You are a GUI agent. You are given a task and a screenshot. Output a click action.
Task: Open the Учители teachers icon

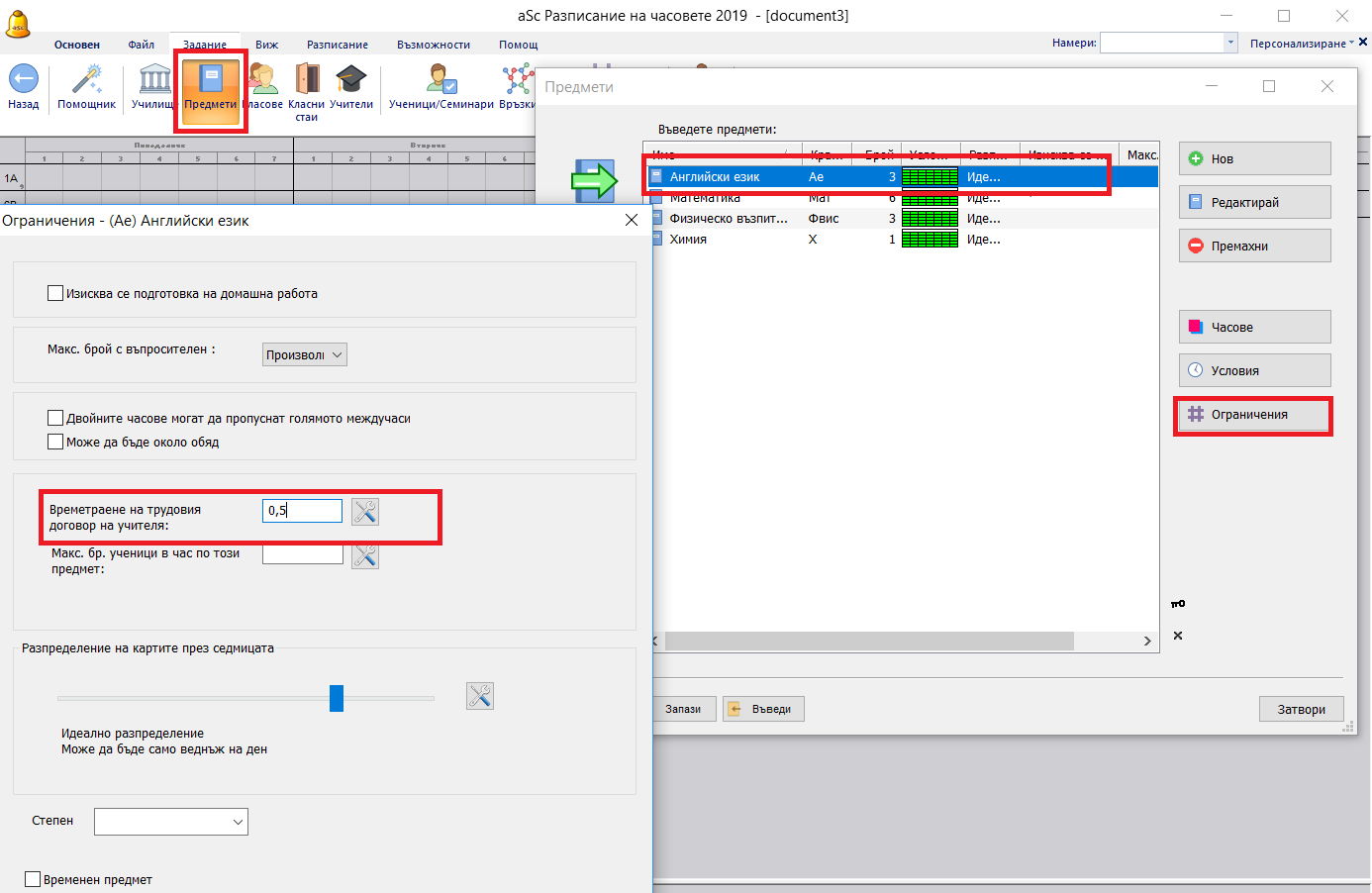coord(350,80)
